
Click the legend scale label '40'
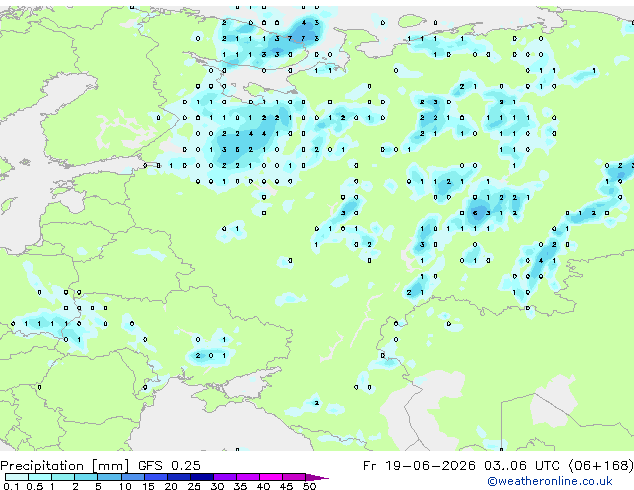coord(263,486)
